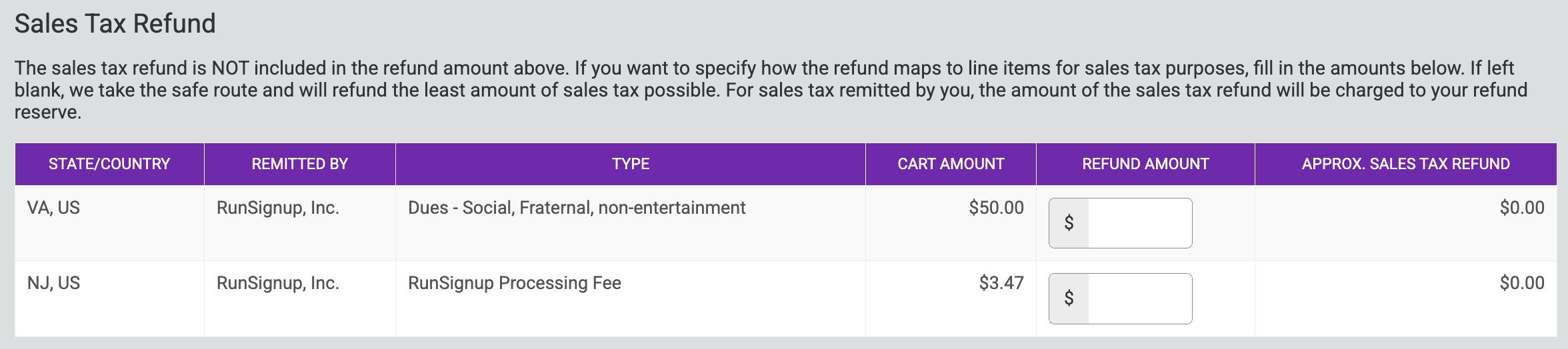This screenshot has width=1568, height=349.
Task: Click RunSignup, Inc. in the NJ row
Action: [278, 283]
